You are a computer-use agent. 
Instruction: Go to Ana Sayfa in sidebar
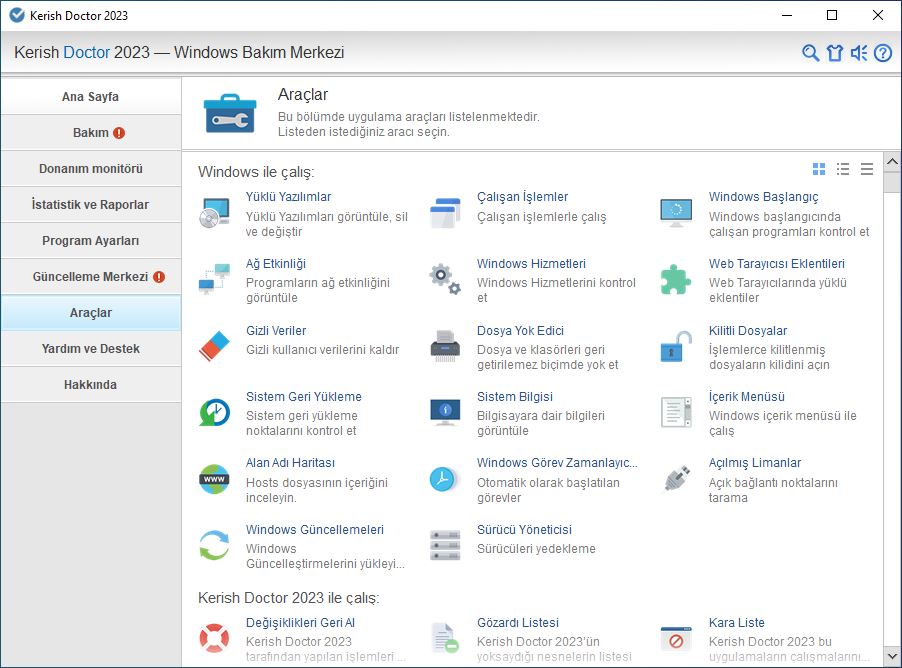[91, 97]
